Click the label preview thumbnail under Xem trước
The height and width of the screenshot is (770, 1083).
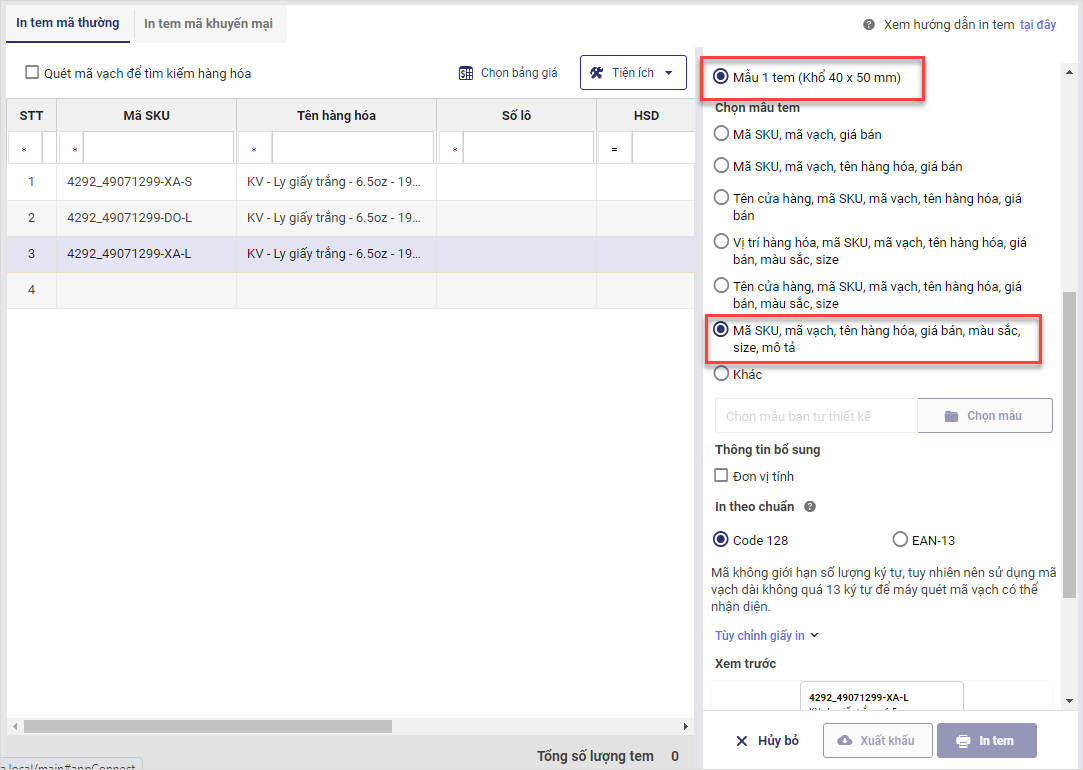pos(881,695)
